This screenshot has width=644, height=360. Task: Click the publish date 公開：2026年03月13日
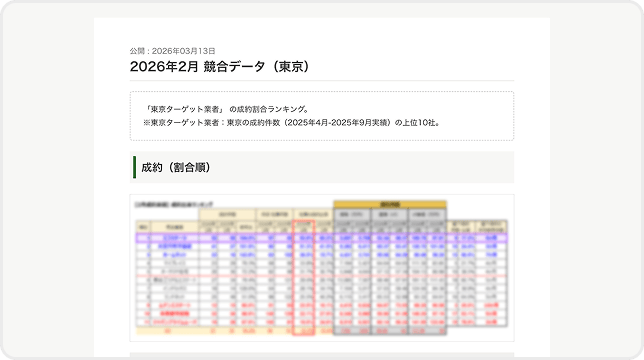tap(172, 51)
